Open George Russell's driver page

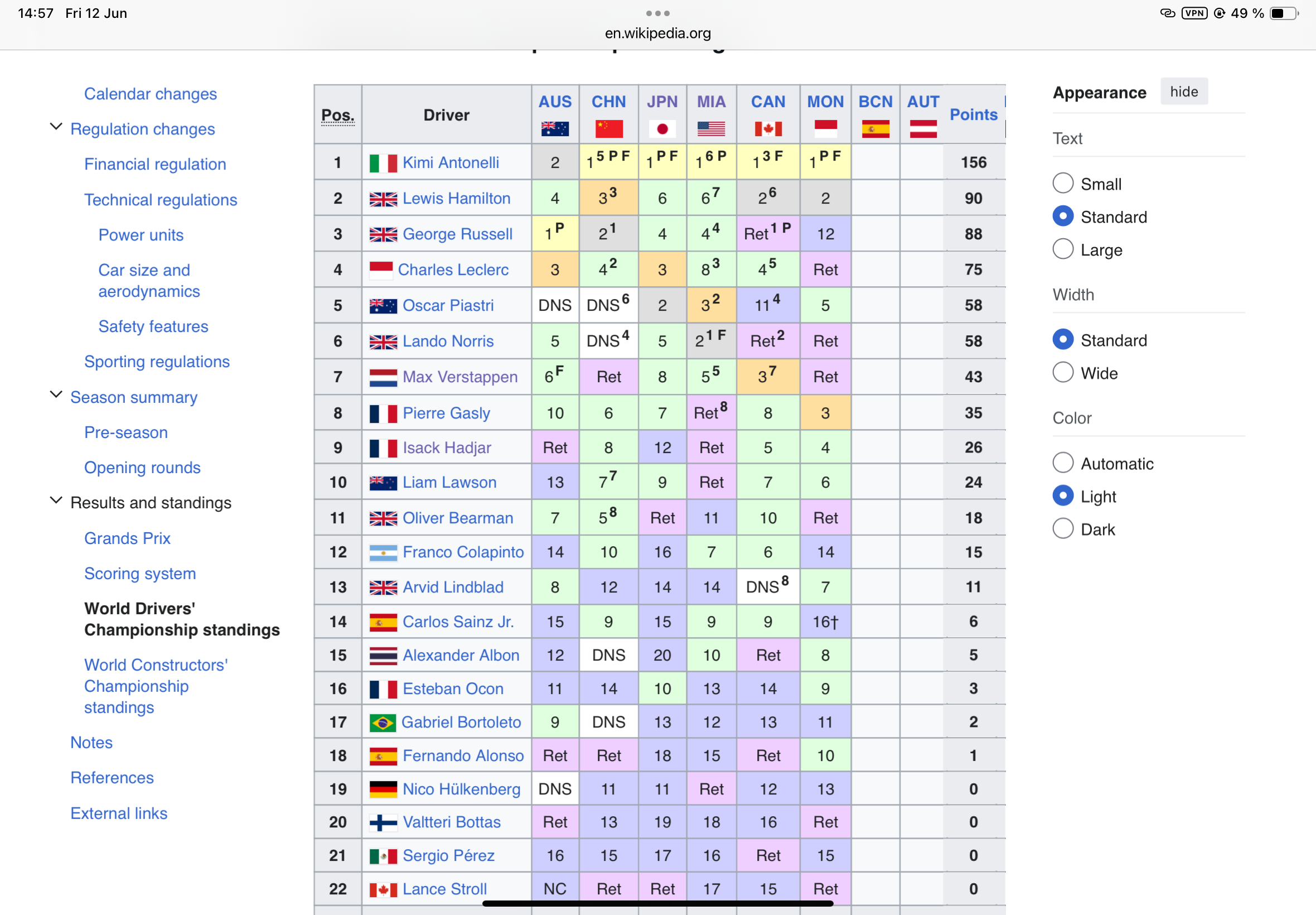click(x=457, y=234)
